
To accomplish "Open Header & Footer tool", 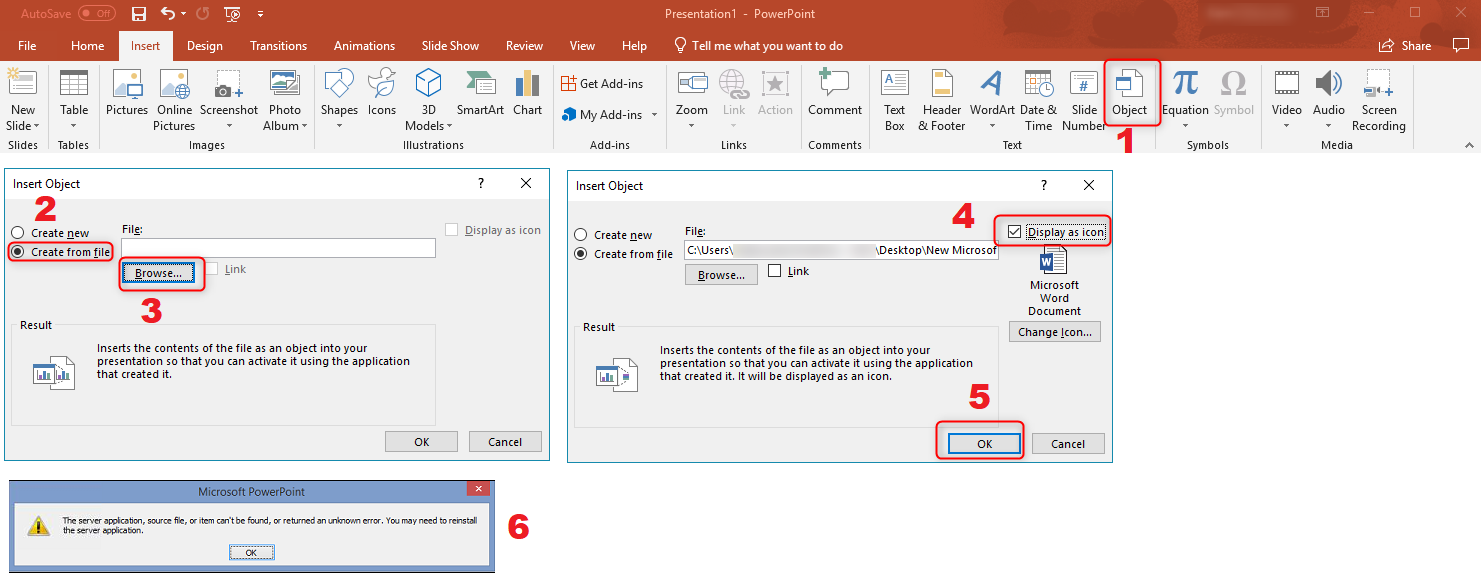I will (942, 99).
